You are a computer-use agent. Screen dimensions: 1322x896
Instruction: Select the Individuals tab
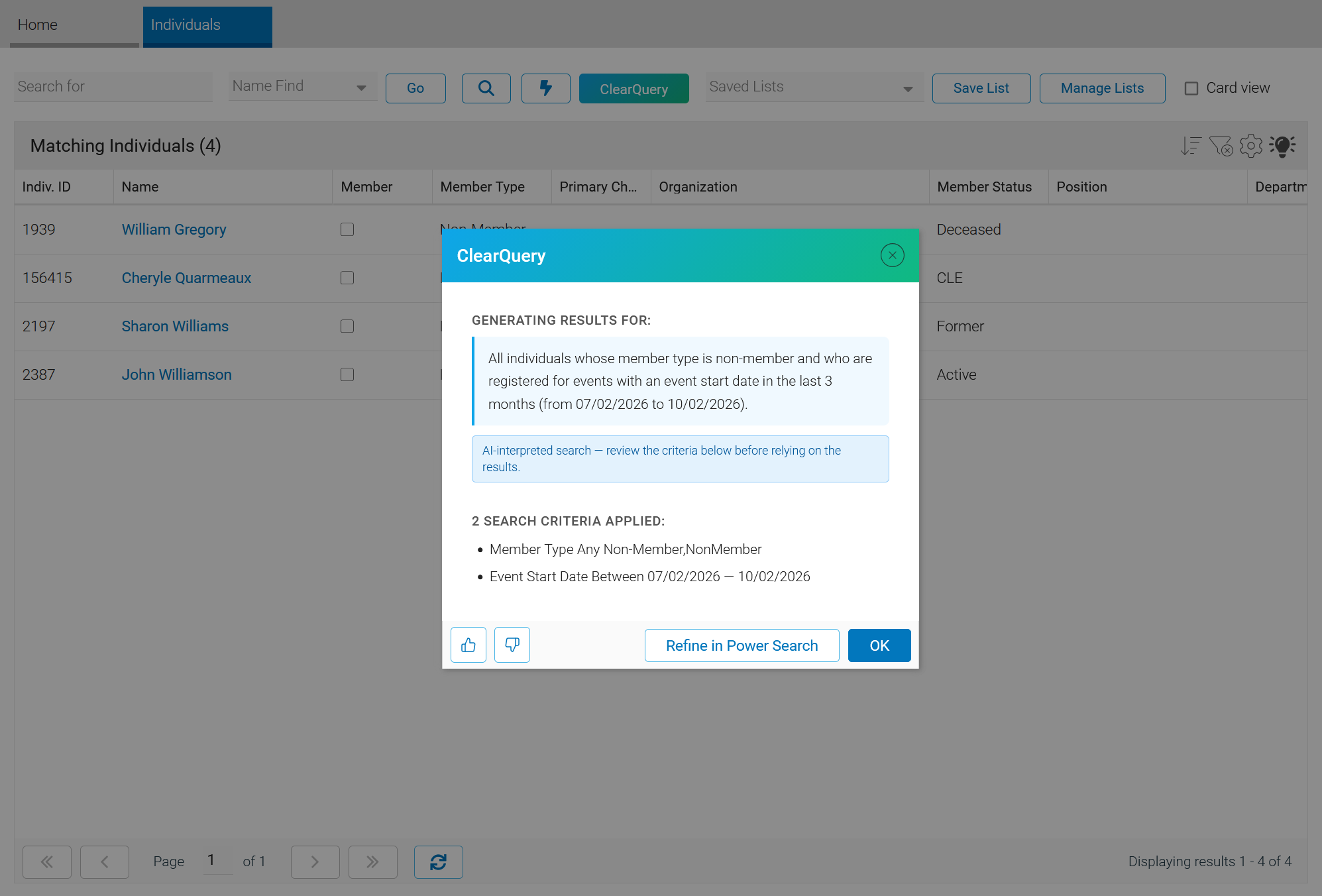click(x=207, y=26)
